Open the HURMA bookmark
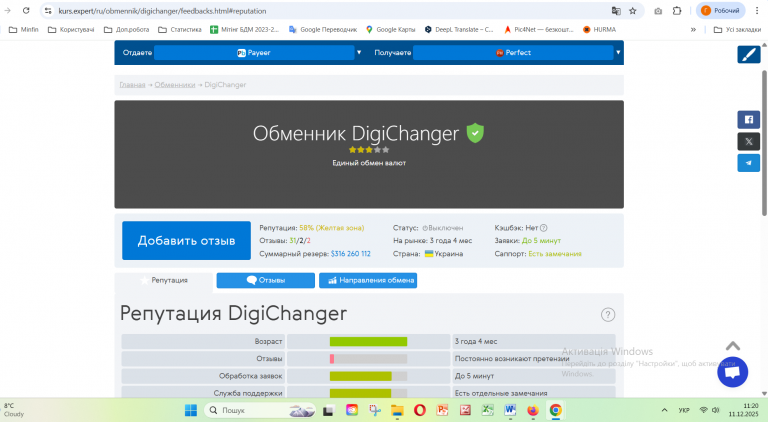768x422 pixels. [x=600, y=29]
